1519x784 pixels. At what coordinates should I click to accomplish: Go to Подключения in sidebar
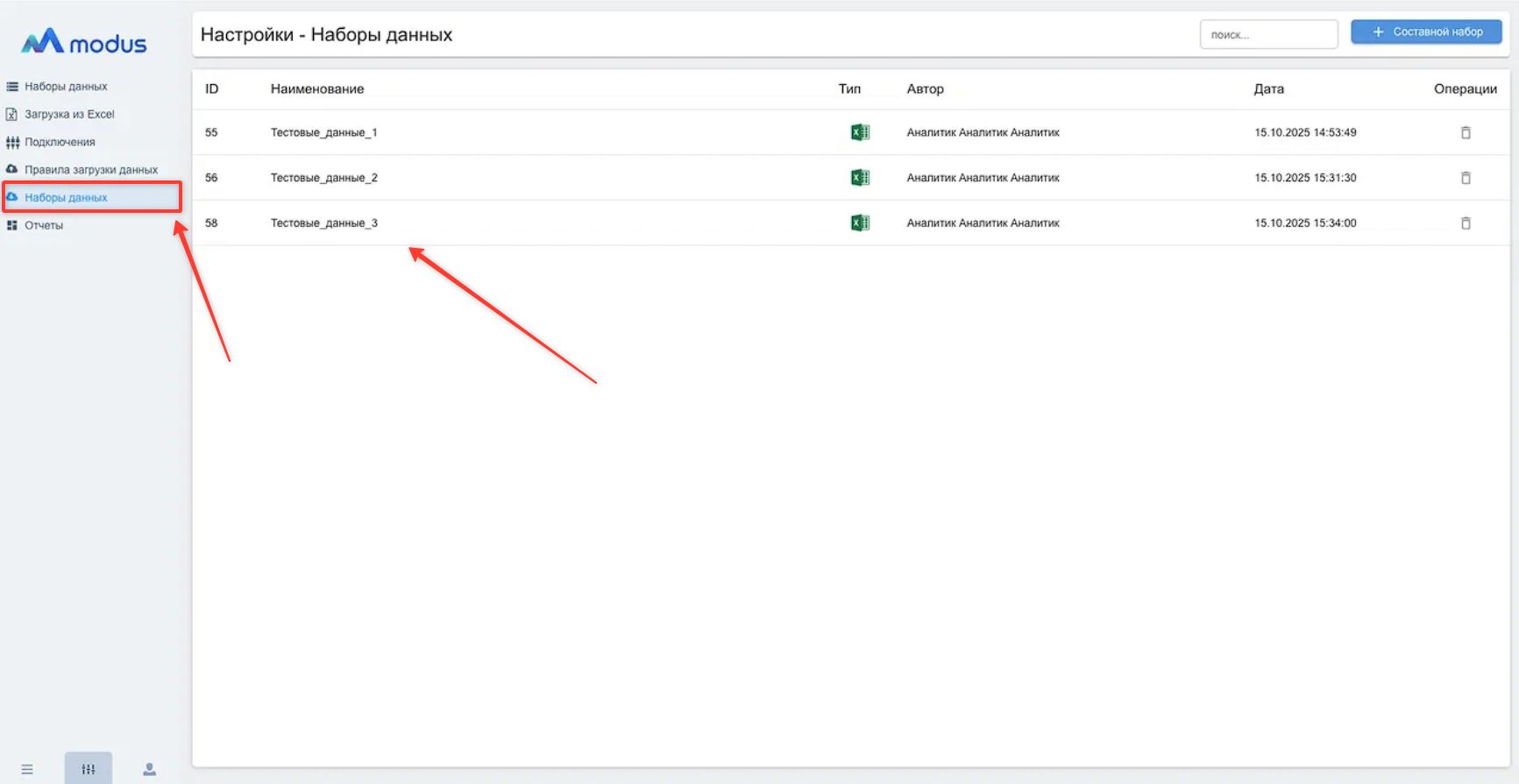coord(60,142)
